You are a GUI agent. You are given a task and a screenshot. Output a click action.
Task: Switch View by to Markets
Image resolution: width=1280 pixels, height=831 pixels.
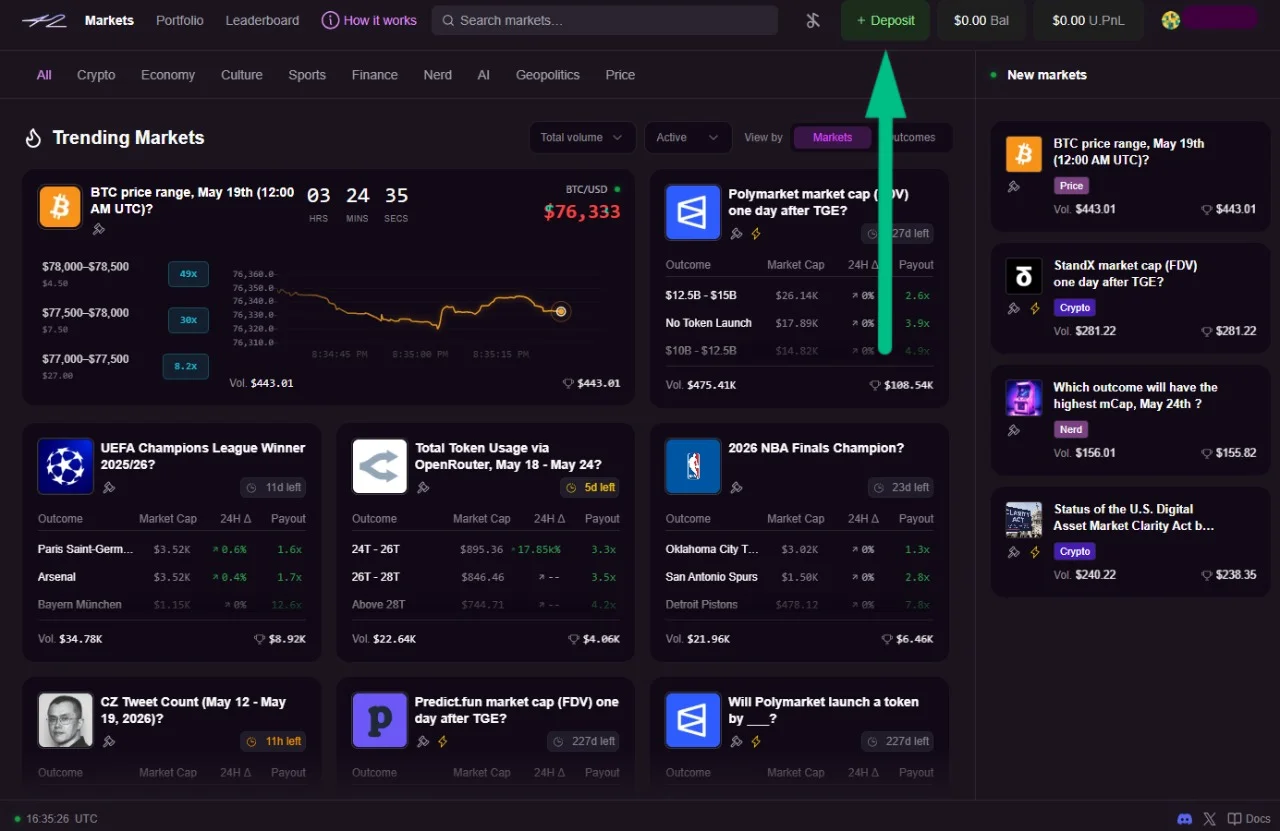click(x=832, y=137)
